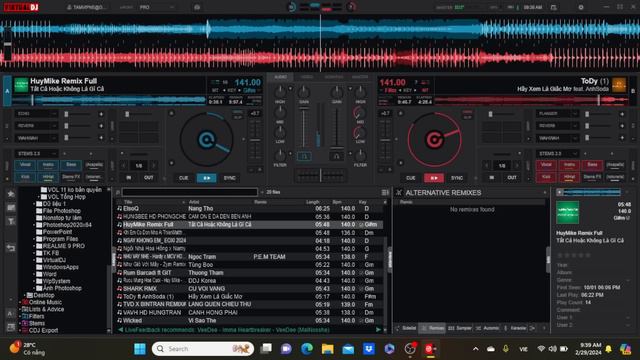The width and height of the screenshot is (640, 360).
Task: Double the right deck loop size arrow
Action: click(x=517, y=166)
